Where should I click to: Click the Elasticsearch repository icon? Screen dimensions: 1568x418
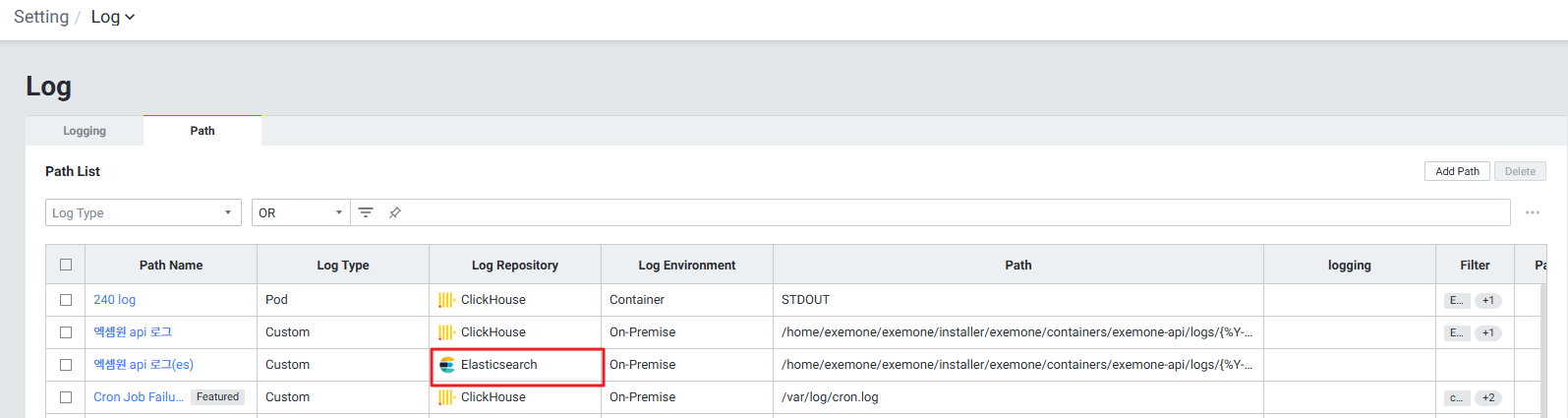[x=447, y=365]
